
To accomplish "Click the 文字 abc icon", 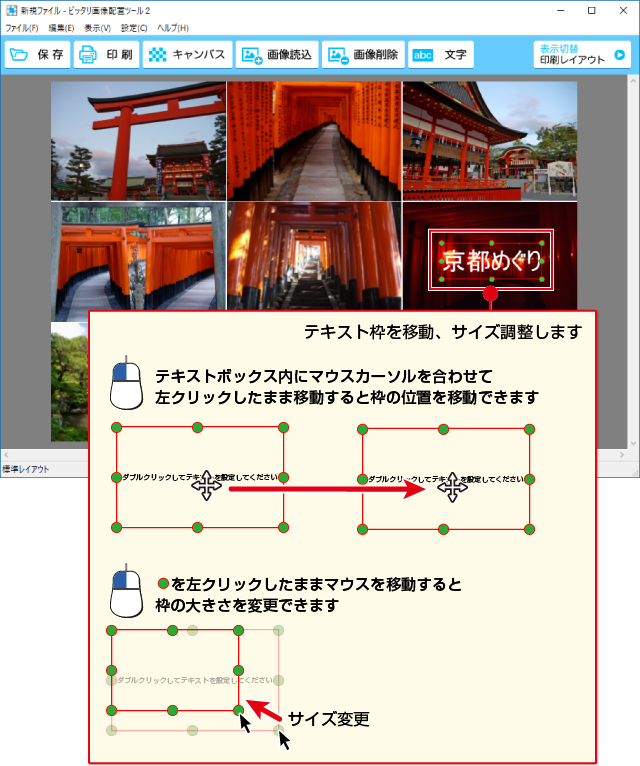I will tap(423, 55).
